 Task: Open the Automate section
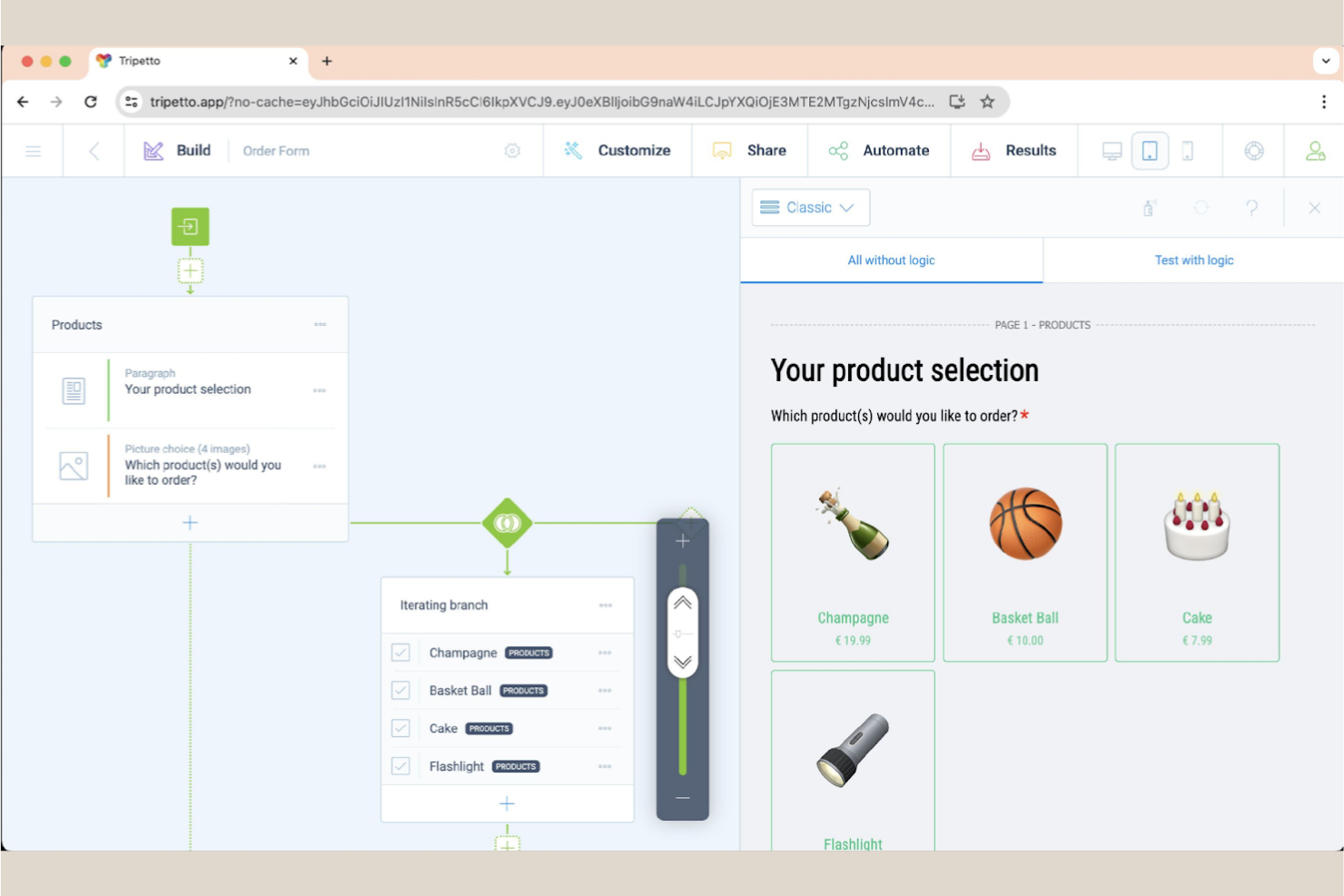click(878, 150)
